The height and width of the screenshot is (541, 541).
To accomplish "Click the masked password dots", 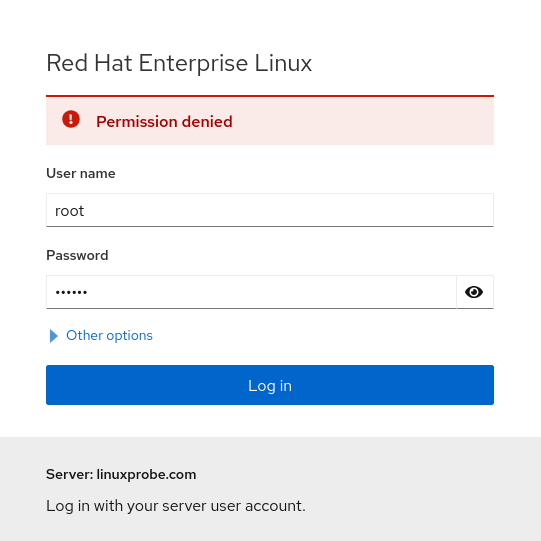I will tap(71, 293).
